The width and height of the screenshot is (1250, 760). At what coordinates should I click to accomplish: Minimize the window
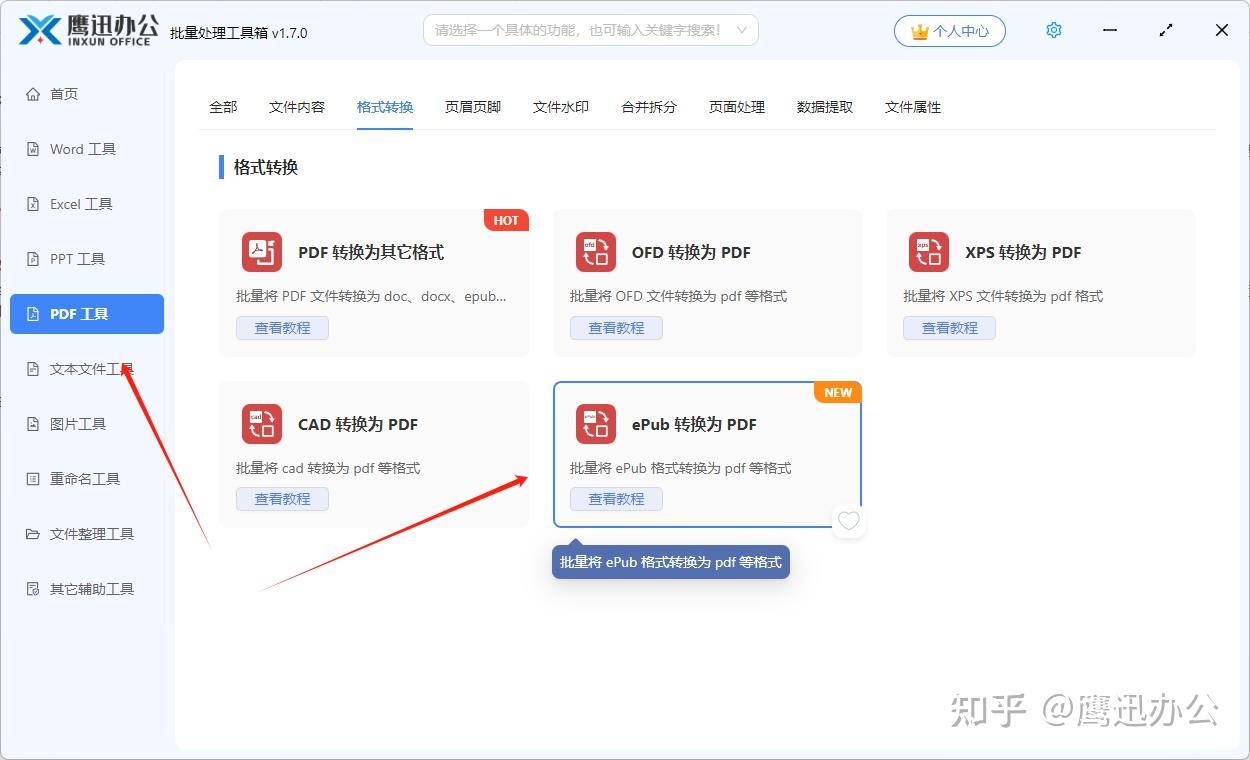pos(1110,31)
